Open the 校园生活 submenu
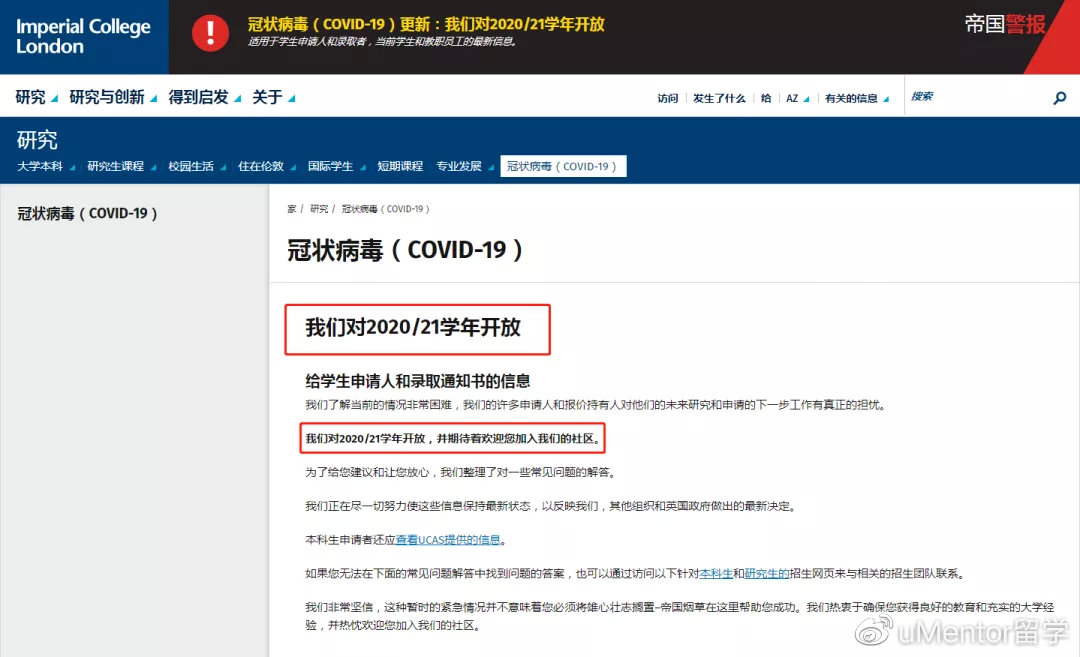 197,167
